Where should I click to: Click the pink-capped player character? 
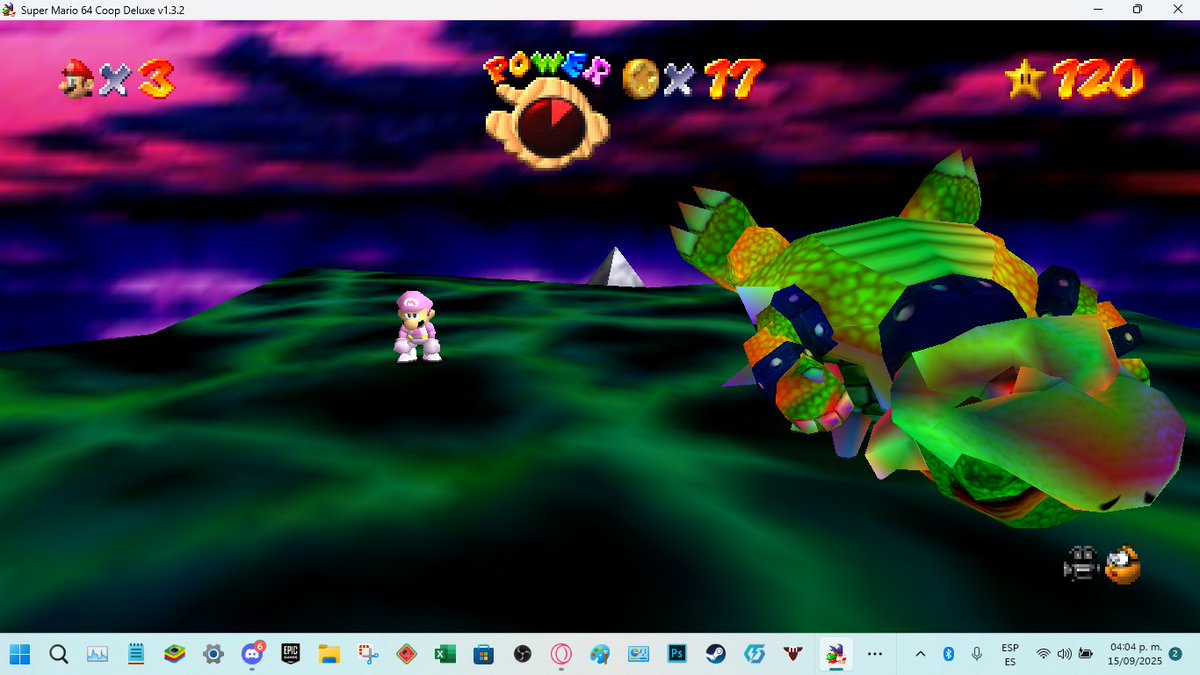(418, 326)
